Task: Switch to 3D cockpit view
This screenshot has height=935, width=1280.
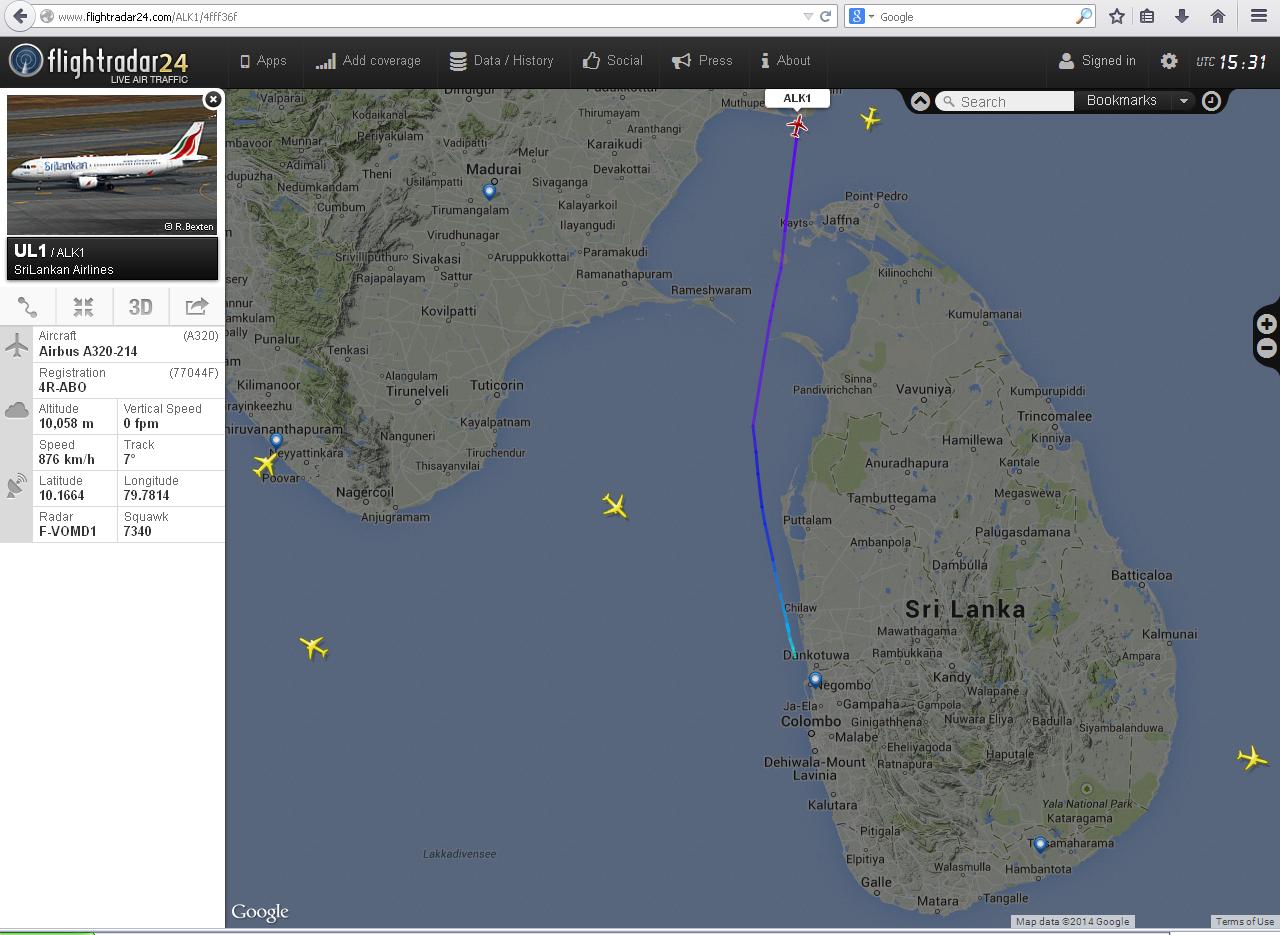Action: tap(140, 306)
